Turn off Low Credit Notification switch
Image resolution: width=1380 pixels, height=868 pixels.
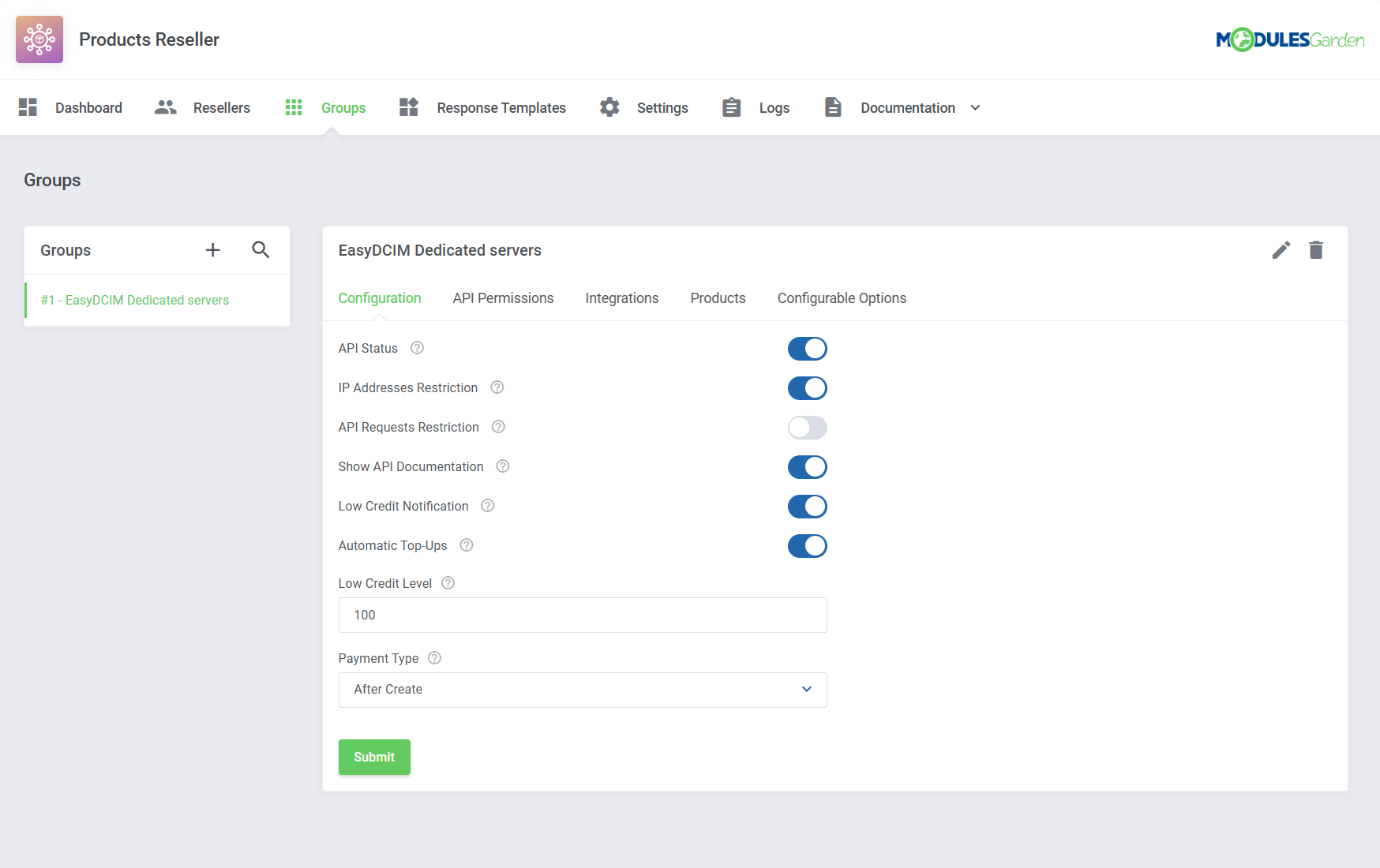coord(808,507)
